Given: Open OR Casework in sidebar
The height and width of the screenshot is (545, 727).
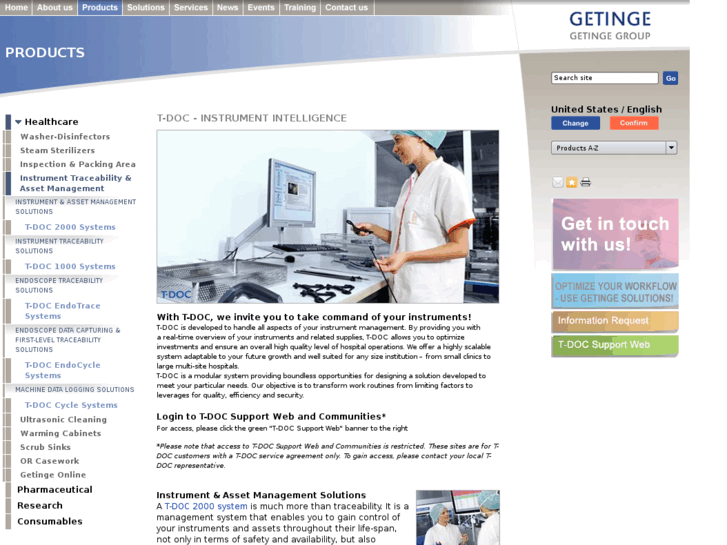Looking at the screenshot, I should pyautogui.click(x=50, y=461).
